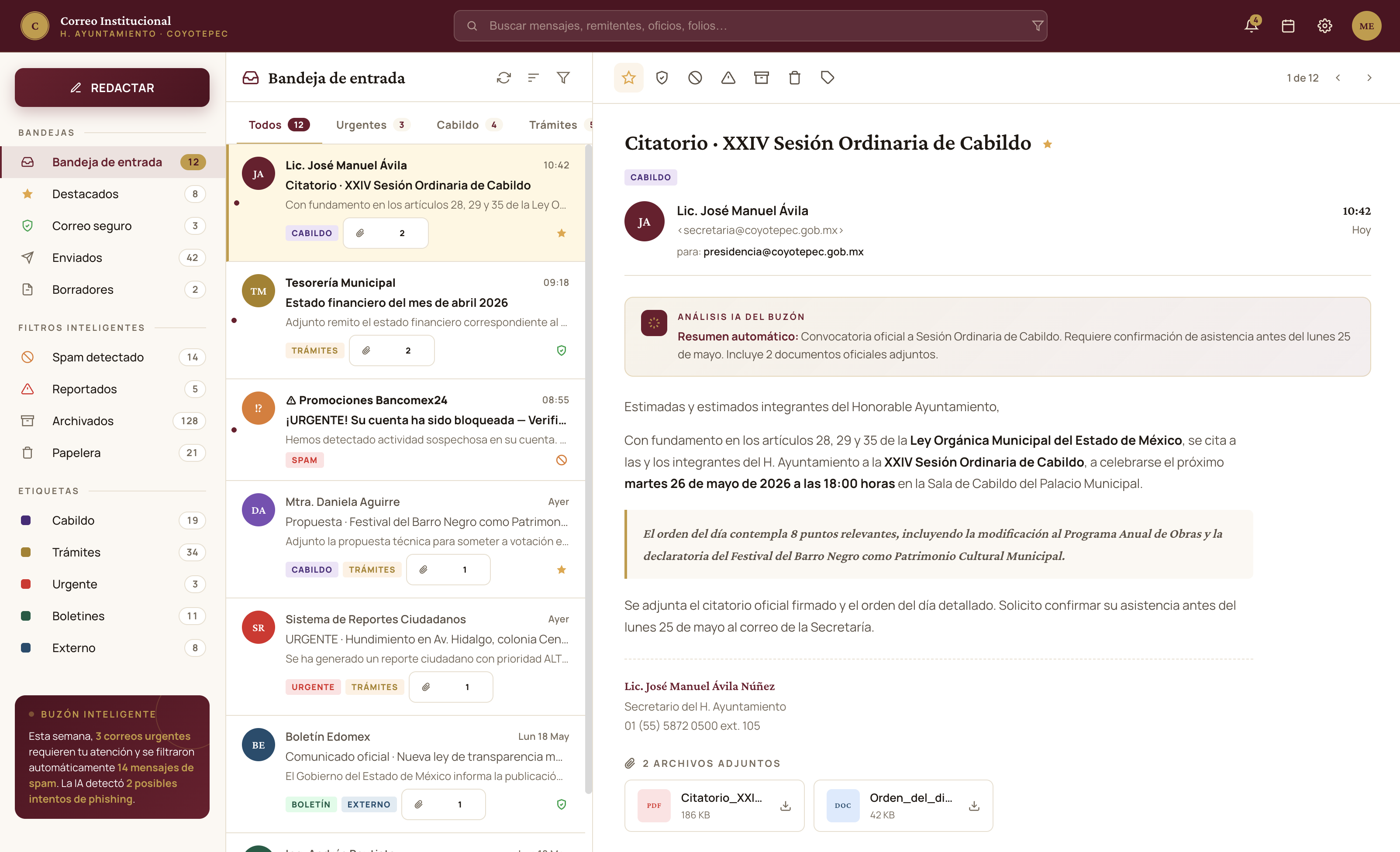Open the Promociones Bancomex24 email

(406, 430)
